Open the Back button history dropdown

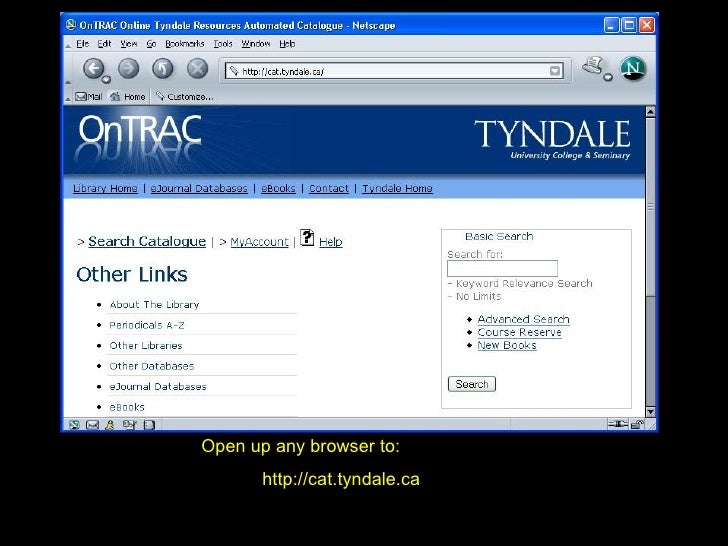pyautogui.click(x=106, y=80)
